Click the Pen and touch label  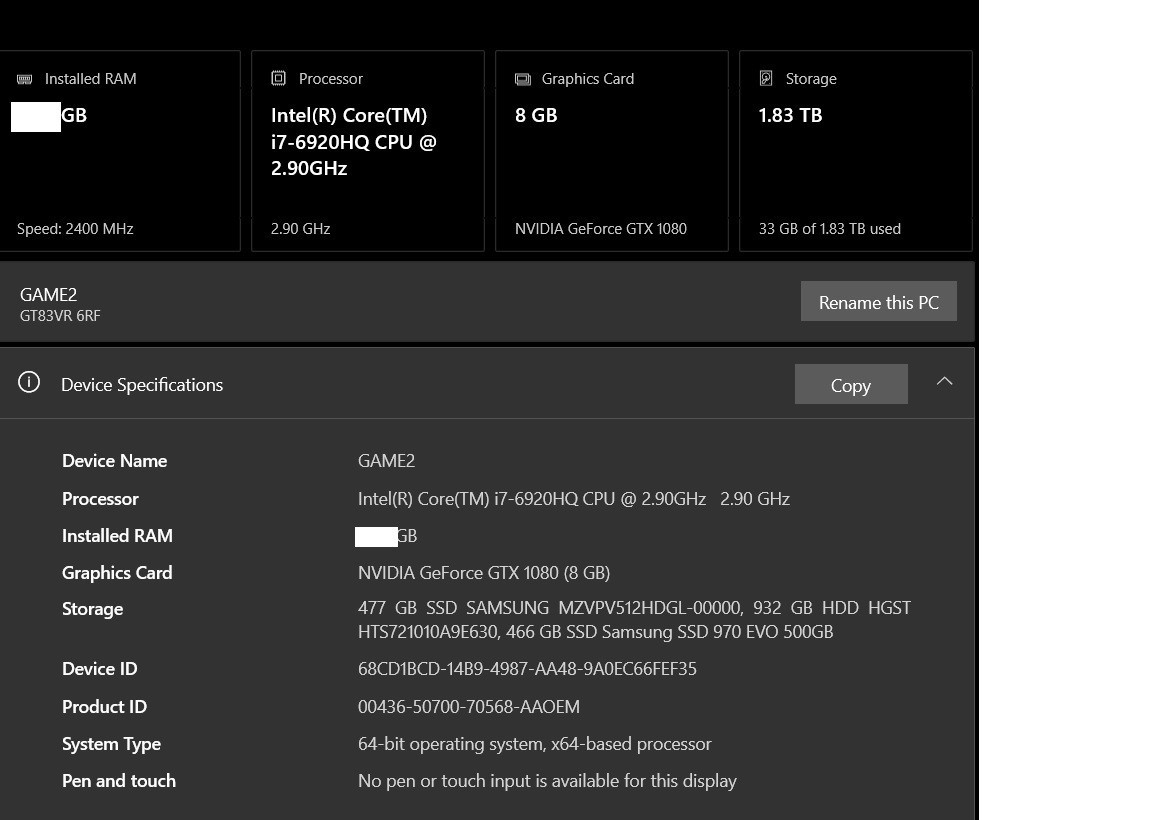(119, 780)
